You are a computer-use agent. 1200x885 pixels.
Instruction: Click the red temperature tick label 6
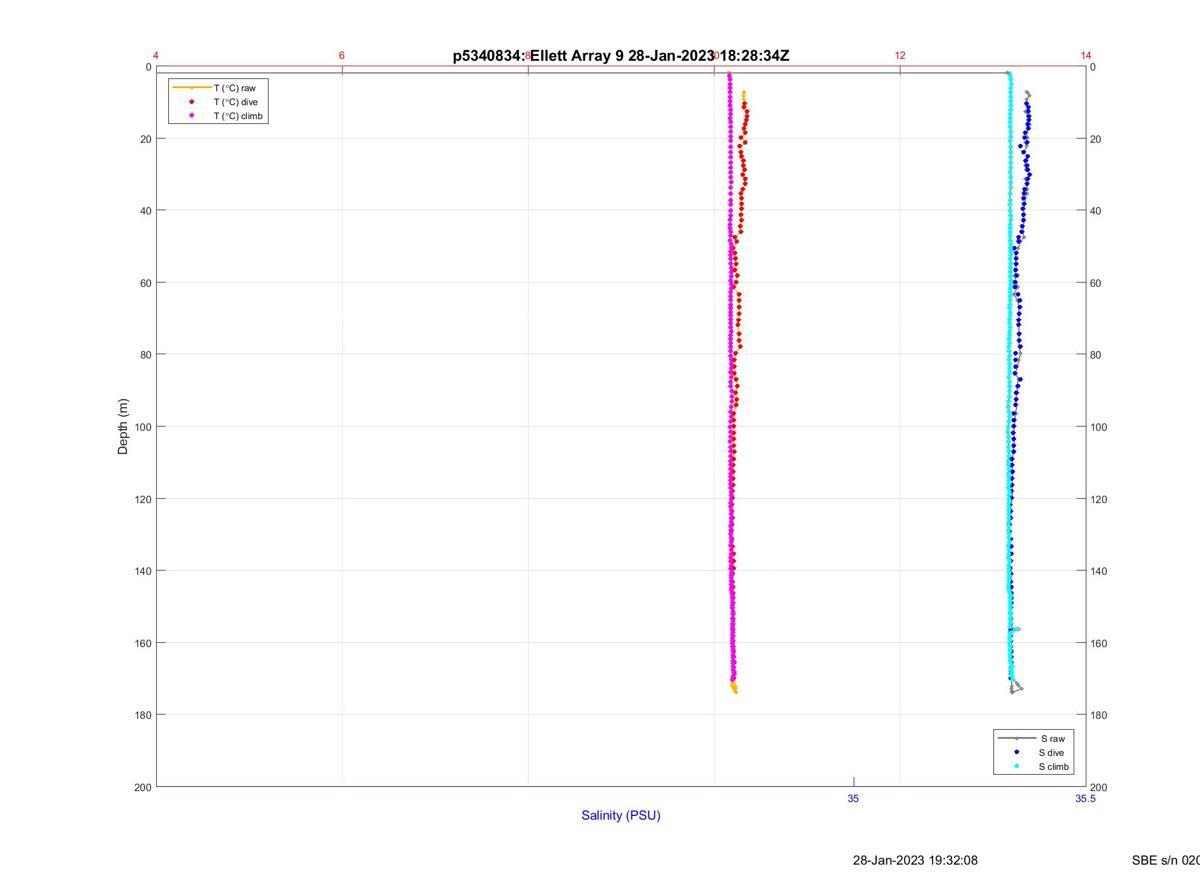pyautogui.click(x=342, y=55)
